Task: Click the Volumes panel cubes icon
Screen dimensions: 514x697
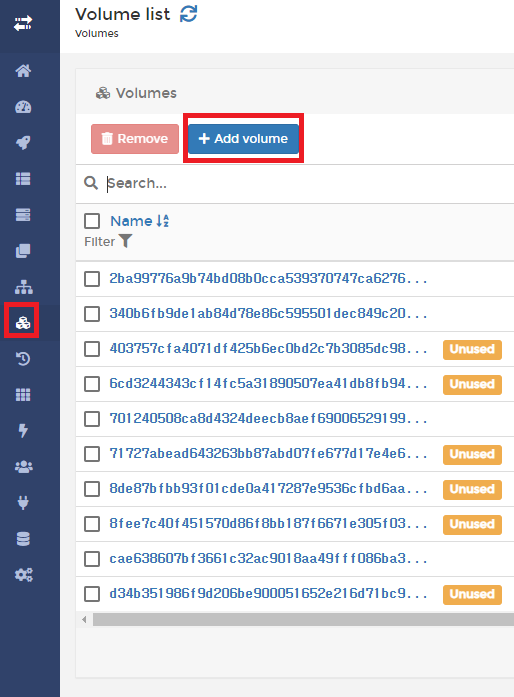Action: [103, 93]
